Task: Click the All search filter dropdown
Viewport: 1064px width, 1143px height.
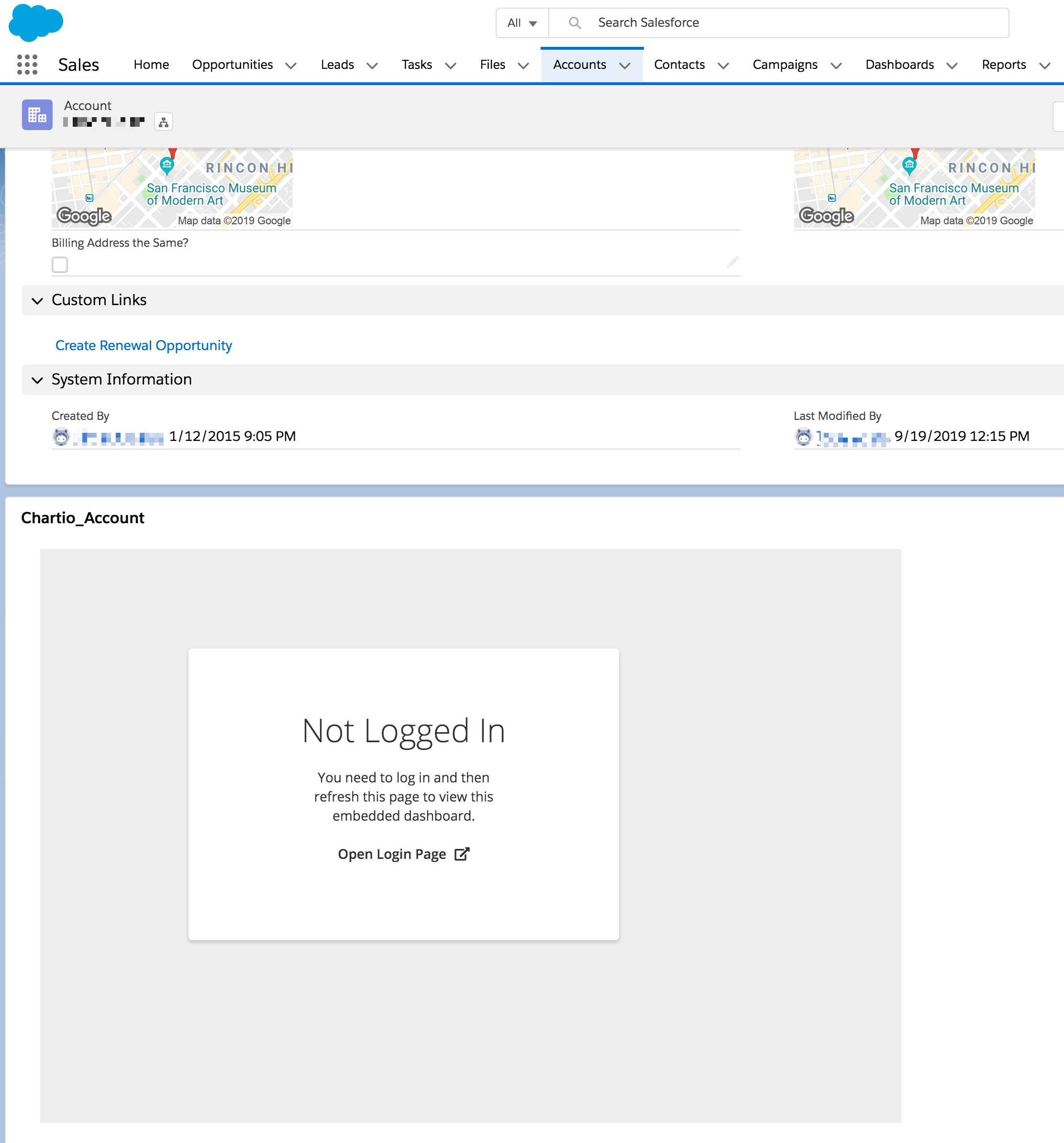Action: click(522, 22)
